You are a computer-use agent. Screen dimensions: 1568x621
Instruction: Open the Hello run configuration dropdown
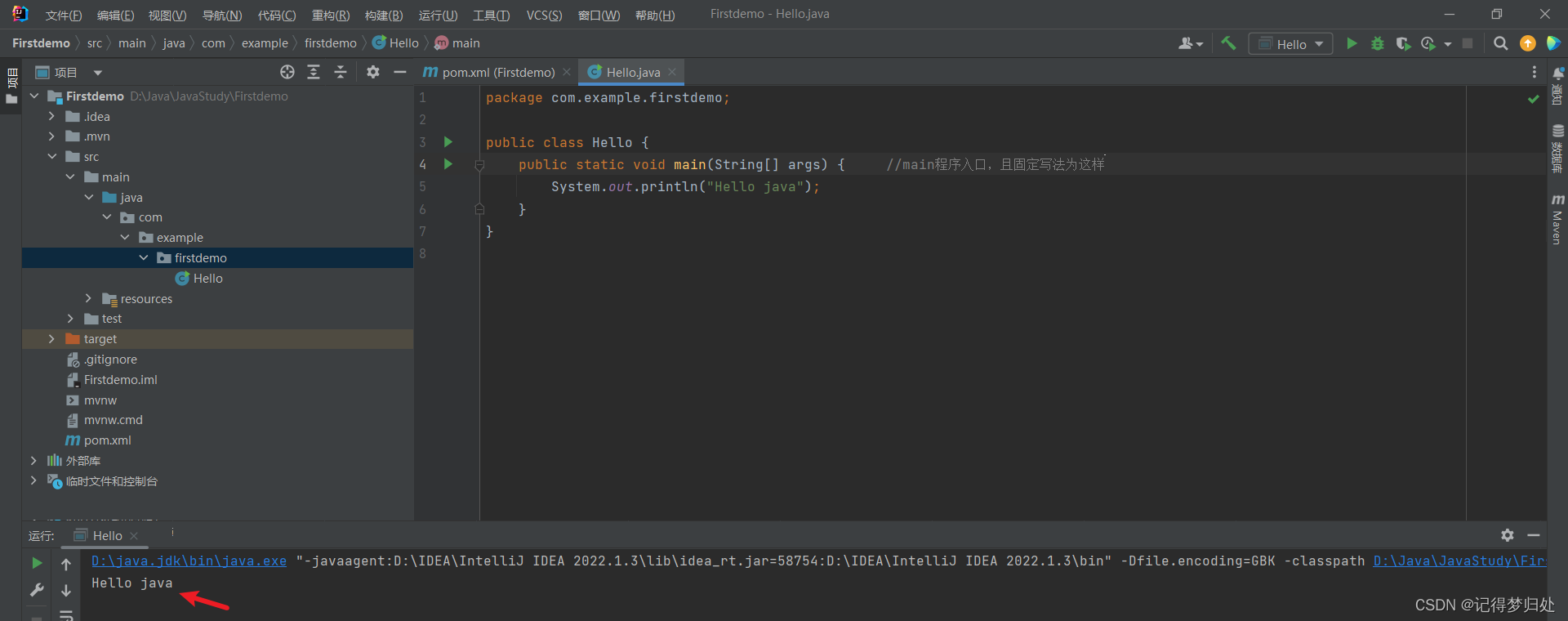pos(1290,44)
